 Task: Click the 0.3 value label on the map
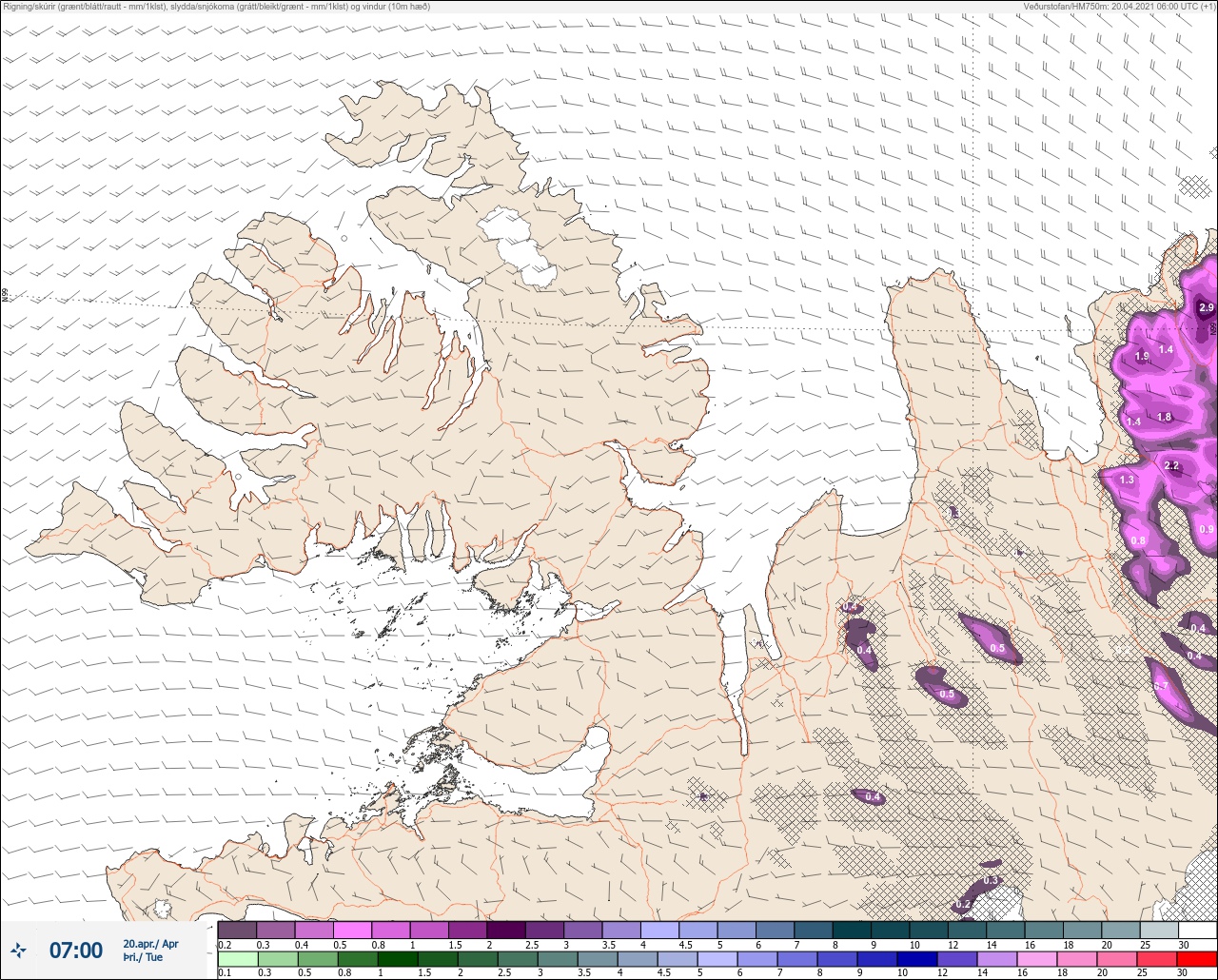click(991, 881)
